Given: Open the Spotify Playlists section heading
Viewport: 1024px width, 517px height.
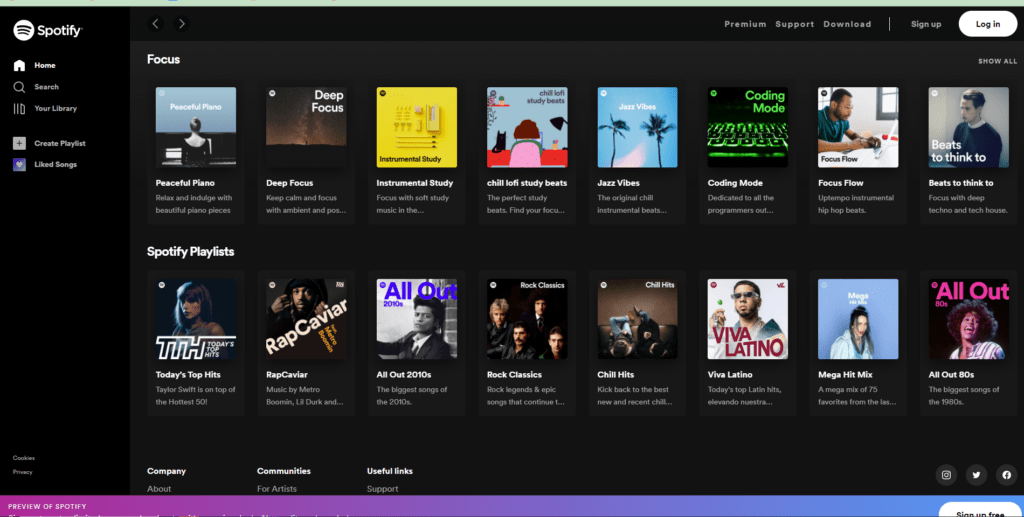Looking at the screenshot, I should tap(191, 251).
